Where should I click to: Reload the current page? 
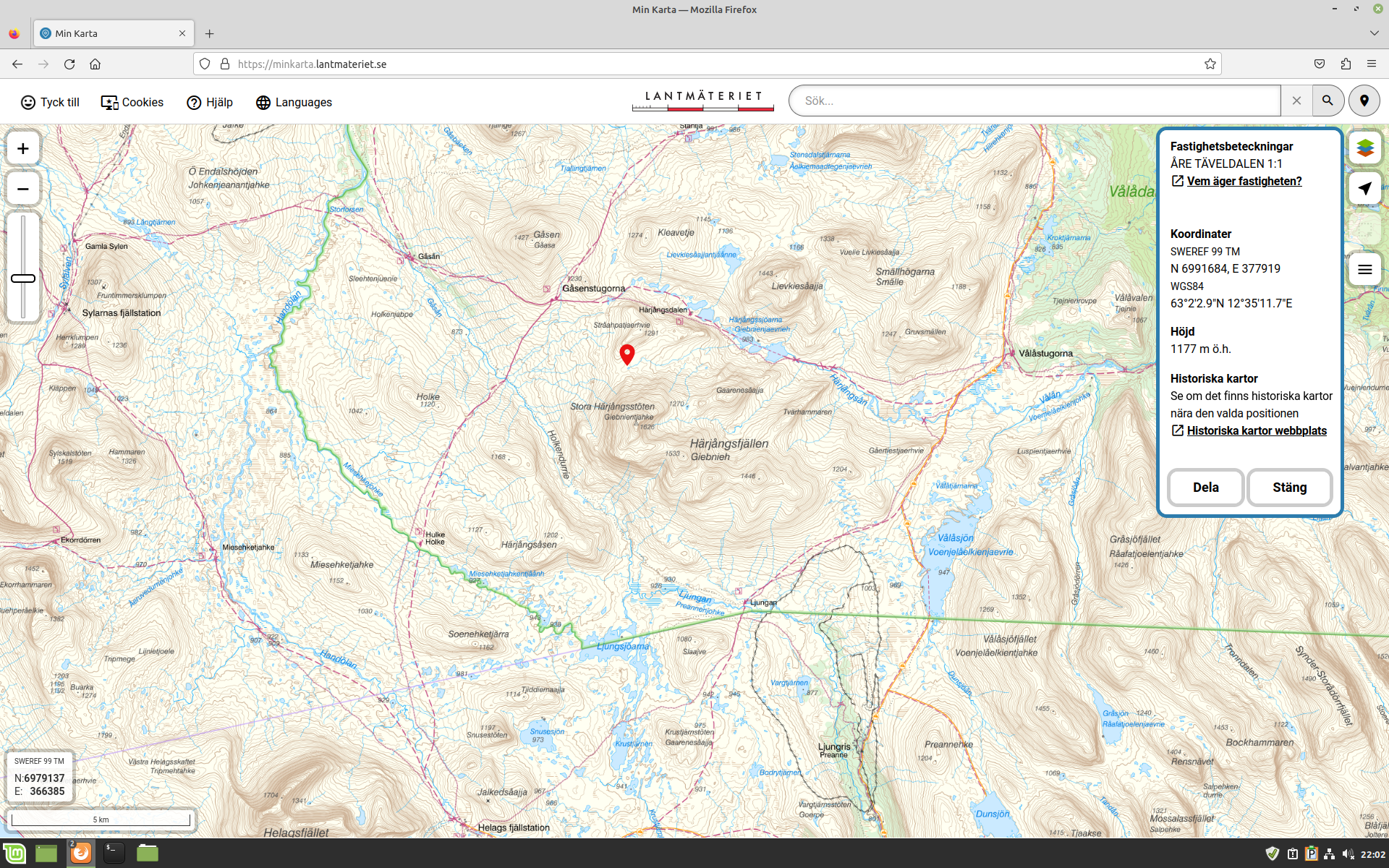click(x=69, y=64)
